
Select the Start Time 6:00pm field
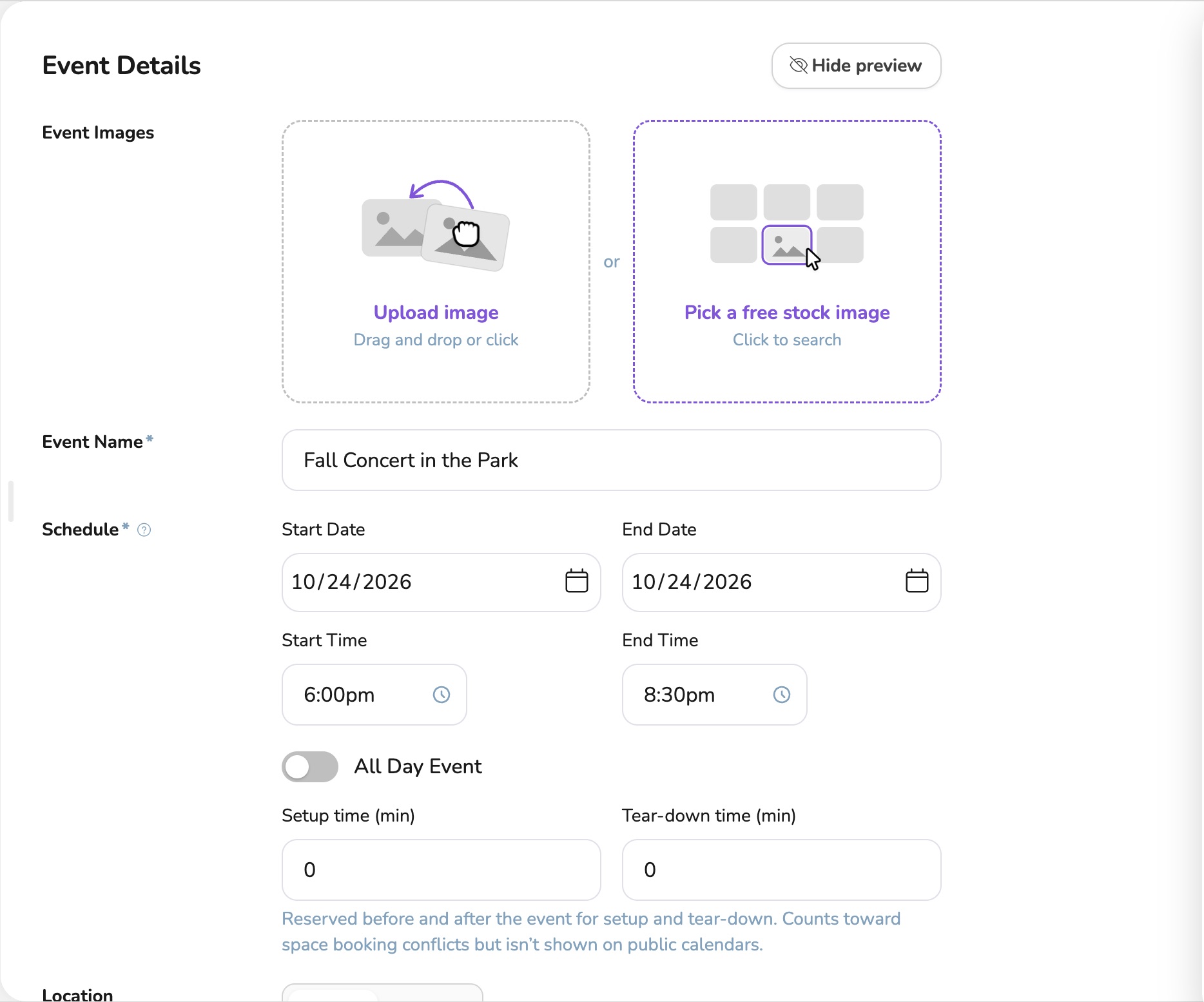(374, 695)
